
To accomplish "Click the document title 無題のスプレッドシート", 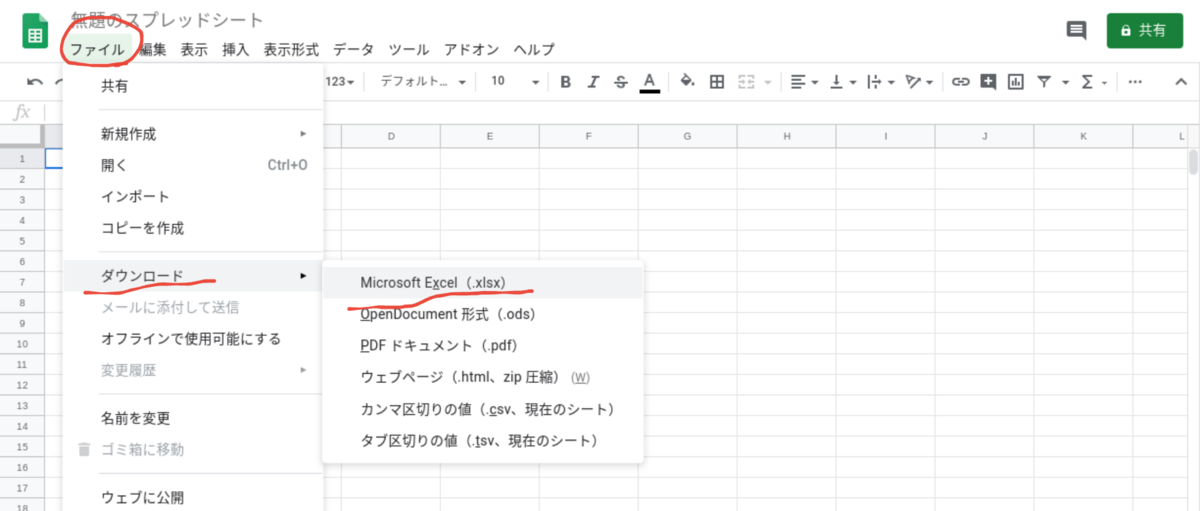I will [x=167, y=20].
